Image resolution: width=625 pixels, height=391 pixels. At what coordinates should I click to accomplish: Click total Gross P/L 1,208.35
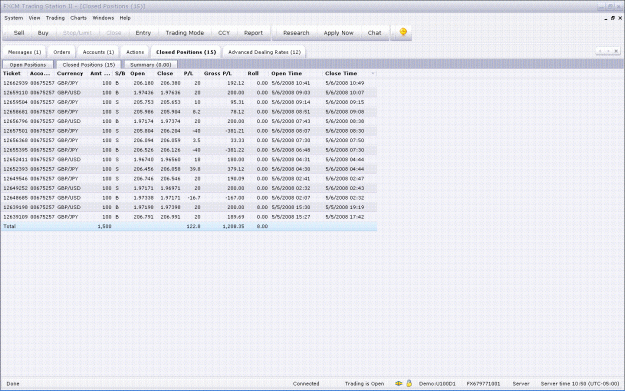tap(234, 226)
